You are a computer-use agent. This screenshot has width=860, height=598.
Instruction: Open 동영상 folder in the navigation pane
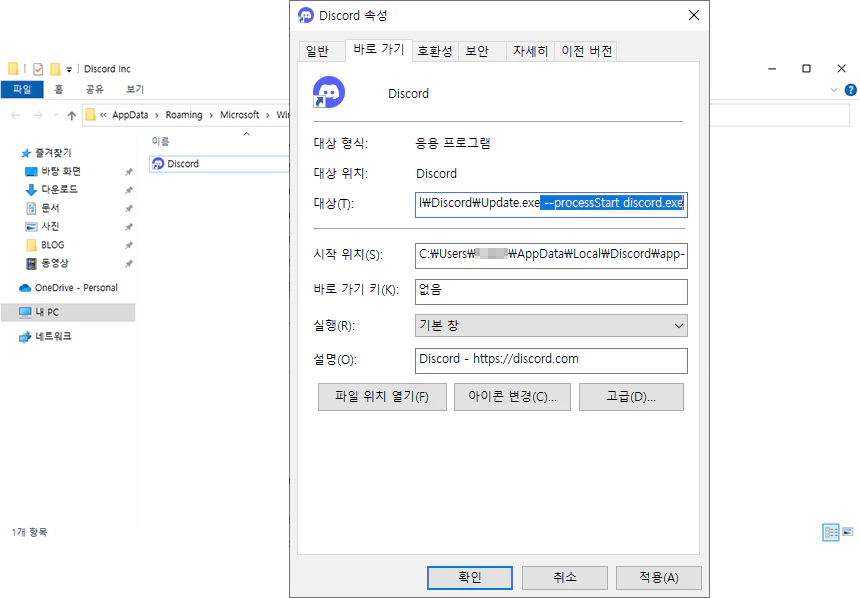click(55, 263)
